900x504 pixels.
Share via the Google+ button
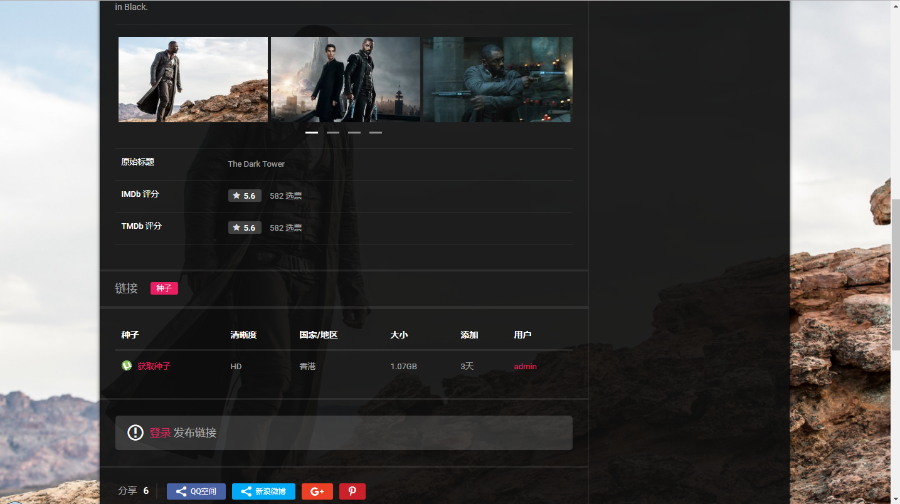point(317,491)
